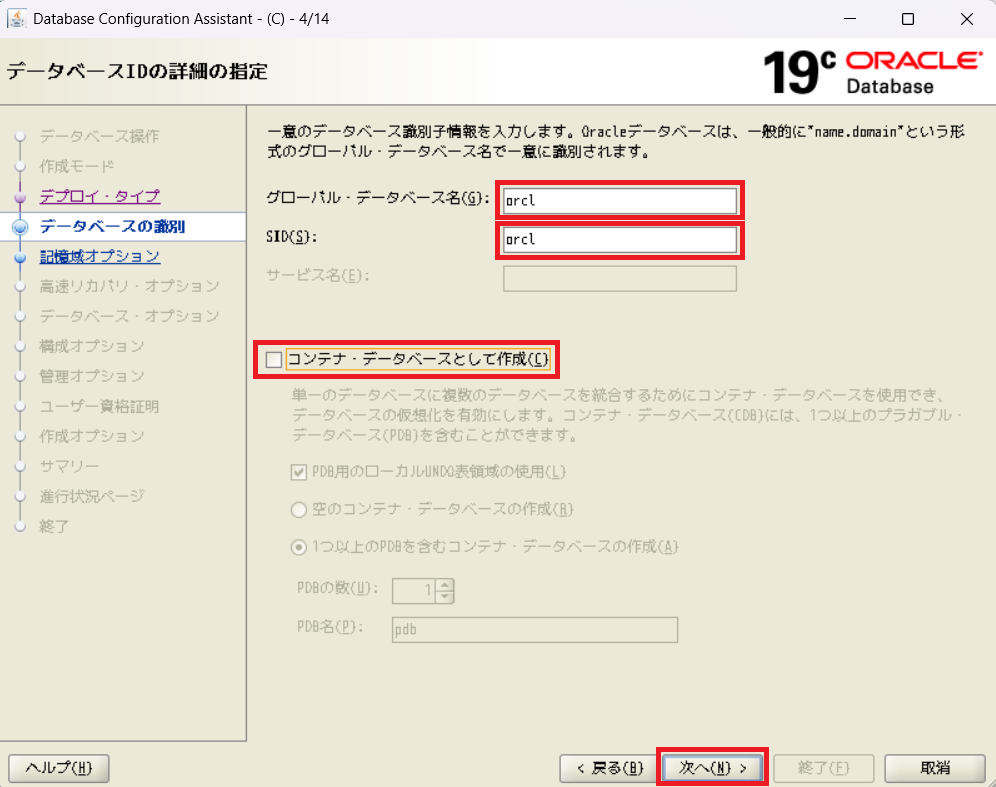Go to 記憶域オプション step in sidebar
Viewport: 996px width, 787px height.
click(x=99, y=256)
